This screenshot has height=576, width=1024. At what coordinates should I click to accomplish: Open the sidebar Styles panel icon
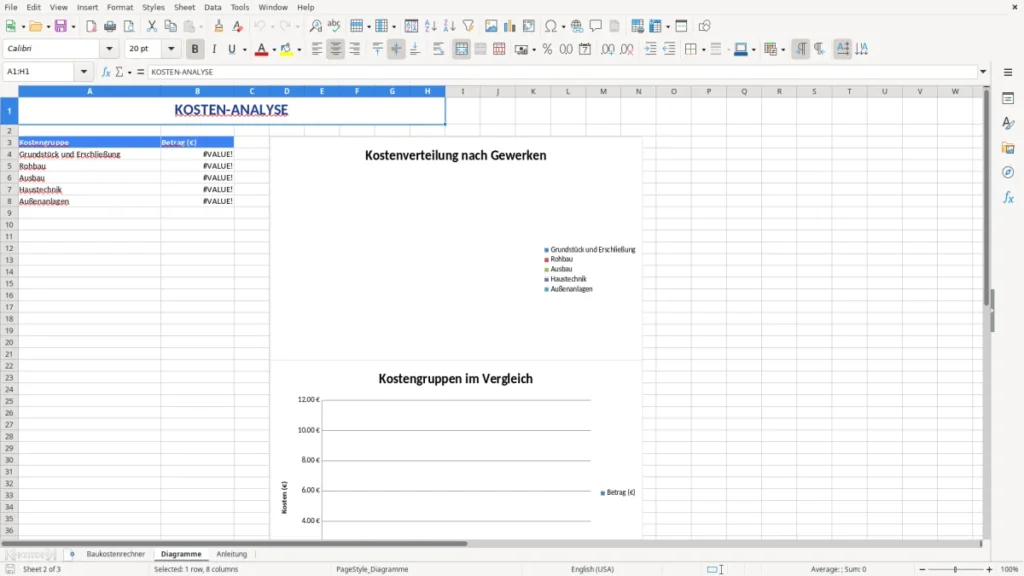click(x=1008, y=123)
